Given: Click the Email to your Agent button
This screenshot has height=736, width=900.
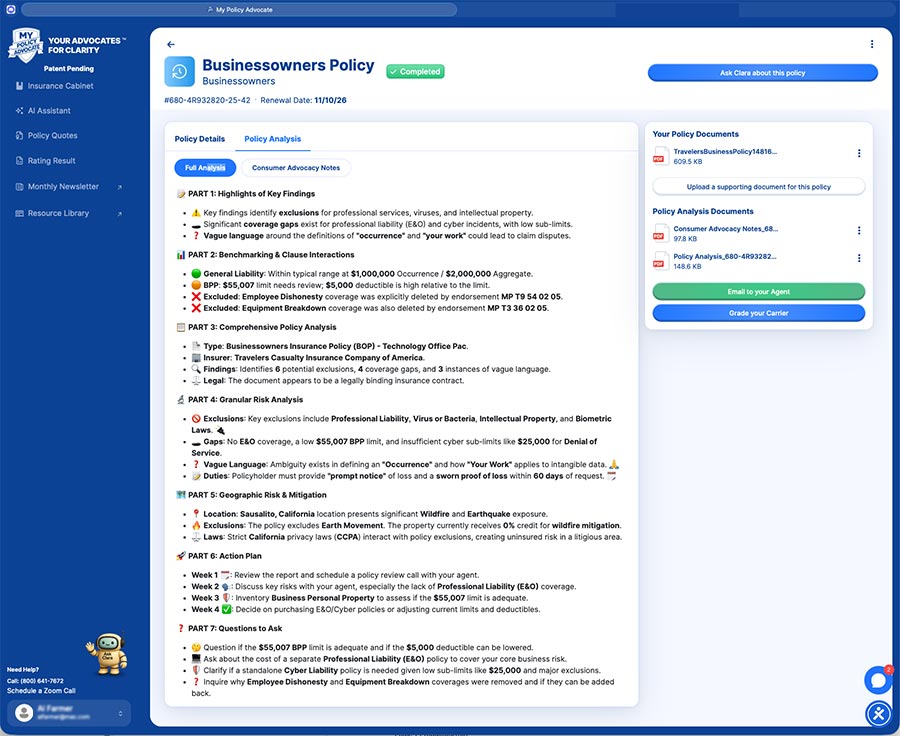Looking at the screenshot, I should pyautogui.click(x=761, y=291).
